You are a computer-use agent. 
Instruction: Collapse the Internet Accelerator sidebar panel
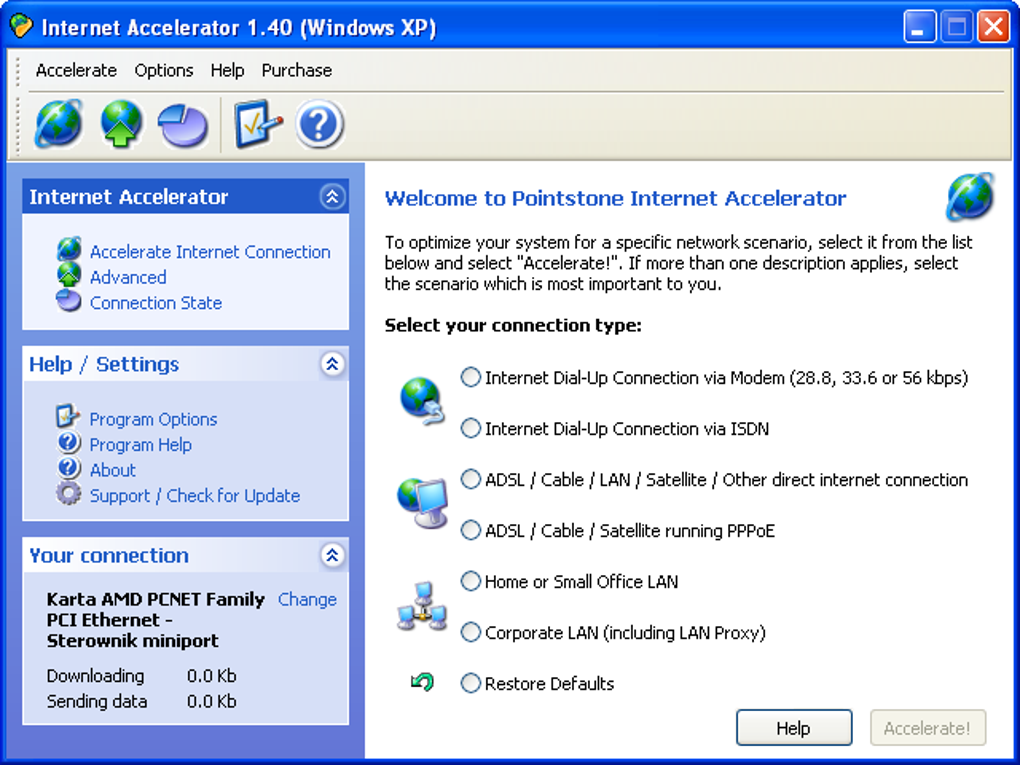point(332,196)
